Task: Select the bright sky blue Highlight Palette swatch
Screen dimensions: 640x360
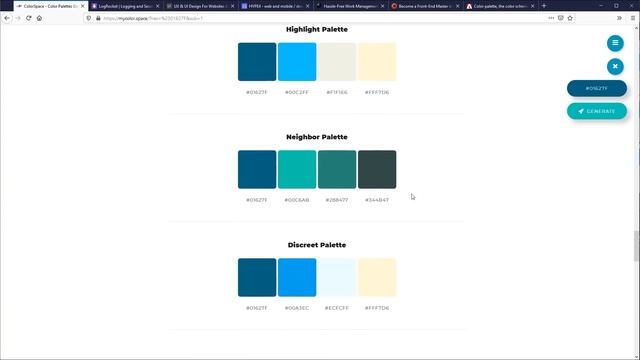Action: click(x=297, y=62)
